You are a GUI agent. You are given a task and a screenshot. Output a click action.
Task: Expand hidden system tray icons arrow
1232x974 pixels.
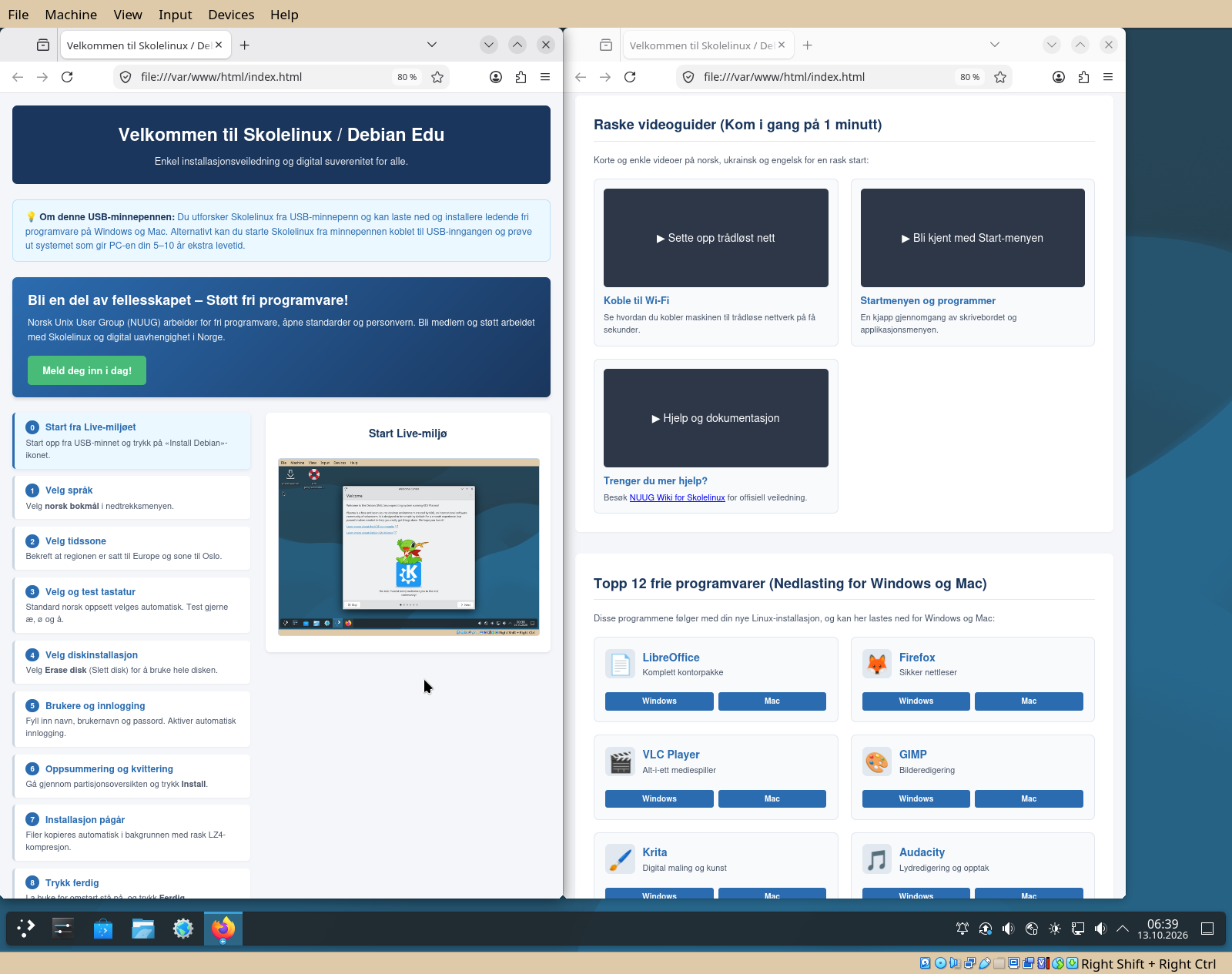click(1123, 929)
